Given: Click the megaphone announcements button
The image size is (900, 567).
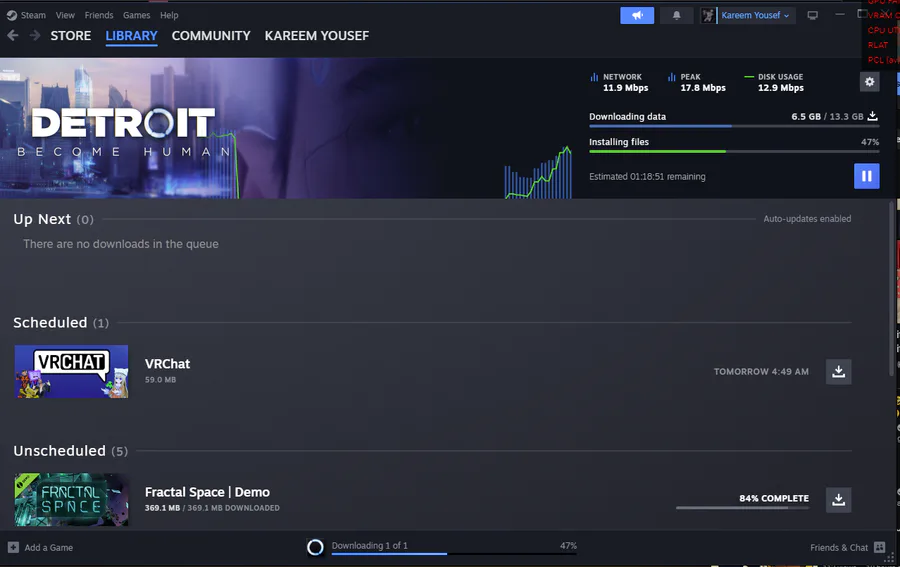Looking at the screenshot, I should 637,15.
